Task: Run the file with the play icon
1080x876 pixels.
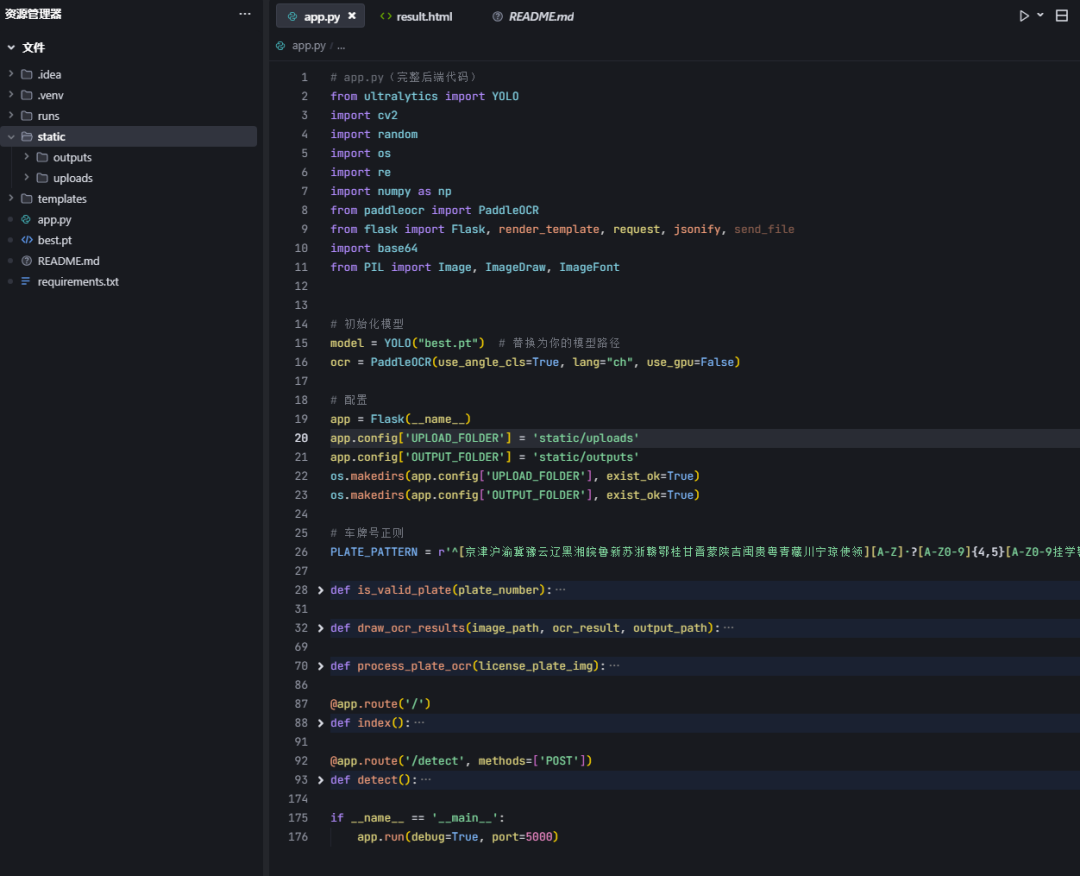Action: point(1024,16)
